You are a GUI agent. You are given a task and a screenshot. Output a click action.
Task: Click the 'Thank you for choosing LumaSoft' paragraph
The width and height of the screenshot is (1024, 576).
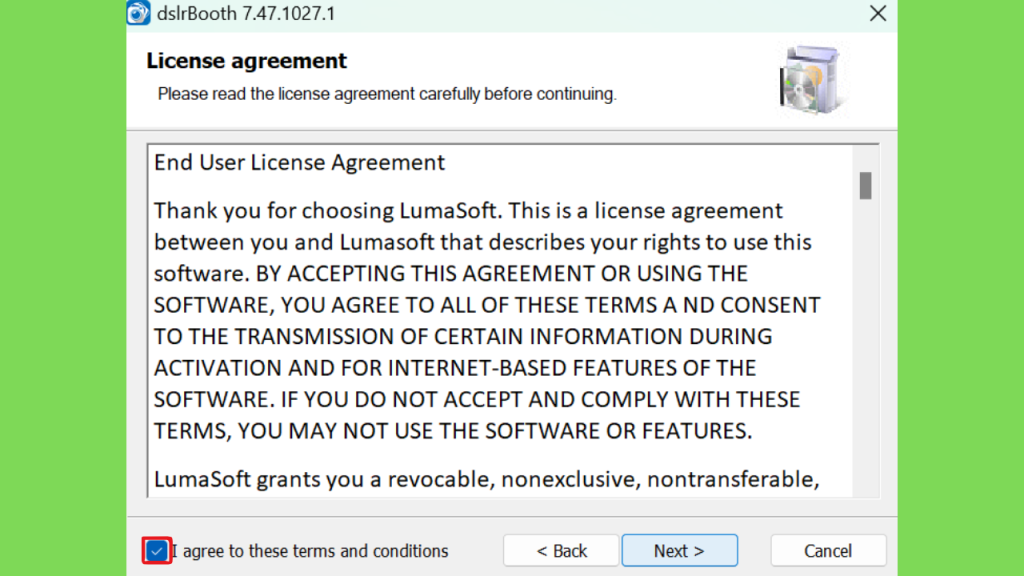[487, 321]
